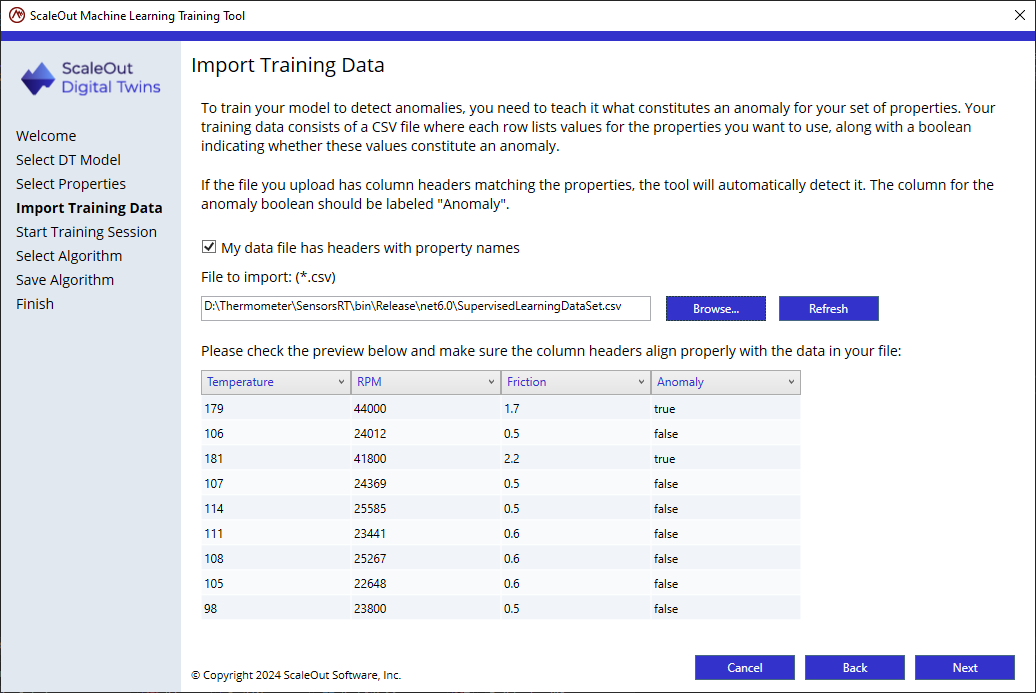Screen dimensions: 1036x693
Task: Go back to the previous page
Action: coord(854,667)
